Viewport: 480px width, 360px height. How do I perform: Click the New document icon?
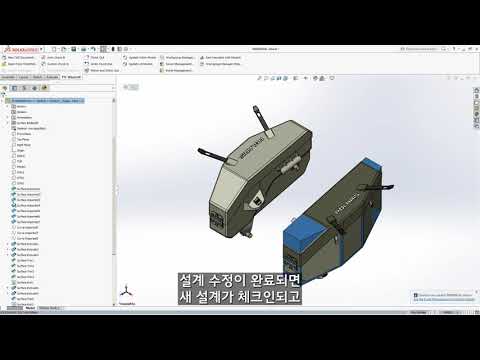(x=53, y=49)
